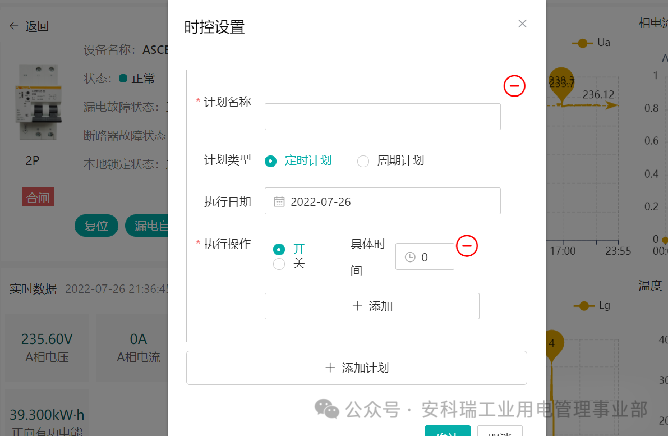Select the 开 operation radio button
The image size is (669, 436).
point(279,249)
